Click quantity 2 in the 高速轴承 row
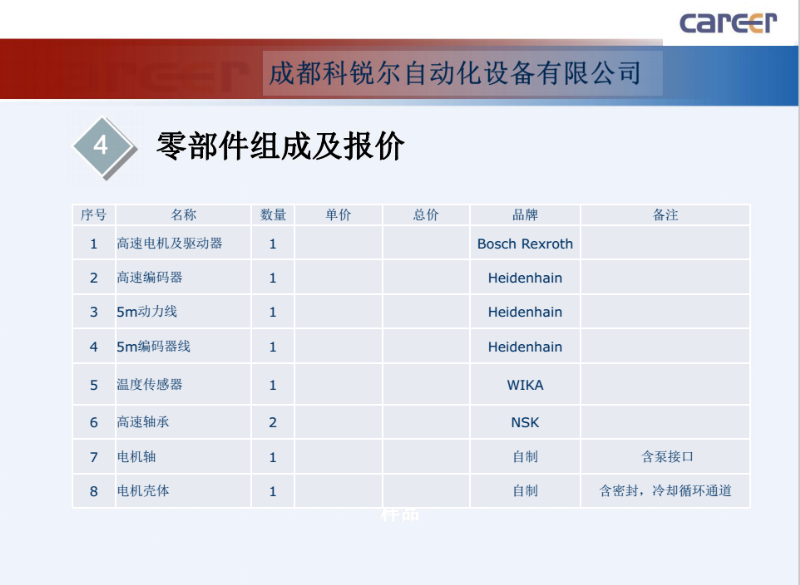 273,422
